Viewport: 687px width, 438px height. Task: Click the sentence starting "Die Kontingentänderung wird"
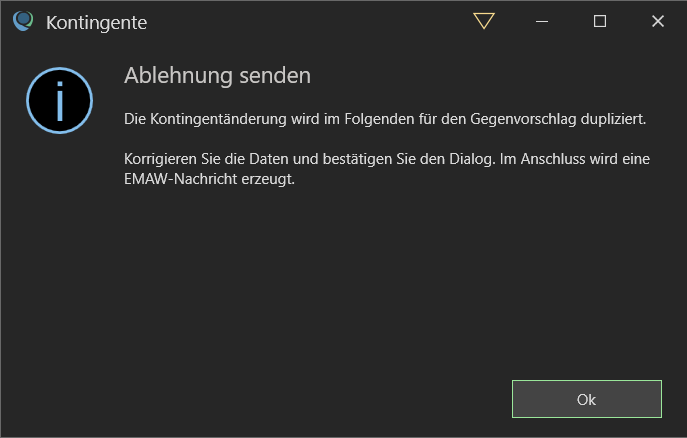point(385,119)
